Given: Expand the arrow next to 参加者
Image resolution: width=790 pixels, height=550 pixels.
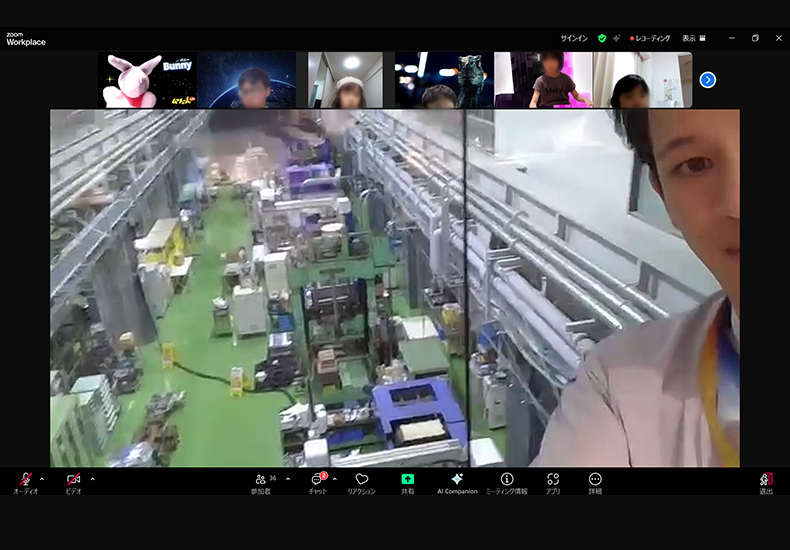Looking at the screenshot, I should 289,479.
